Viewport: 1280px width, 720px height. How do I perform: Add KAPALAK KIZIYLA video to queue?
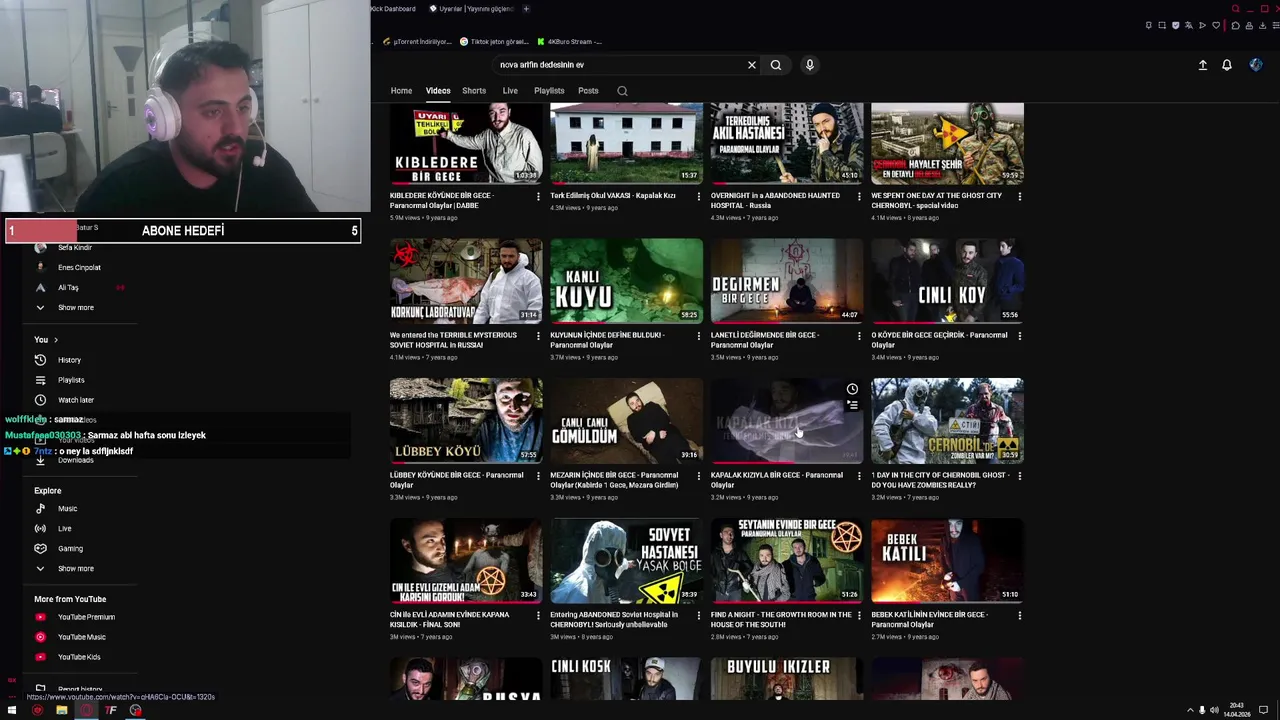[852, 405]
